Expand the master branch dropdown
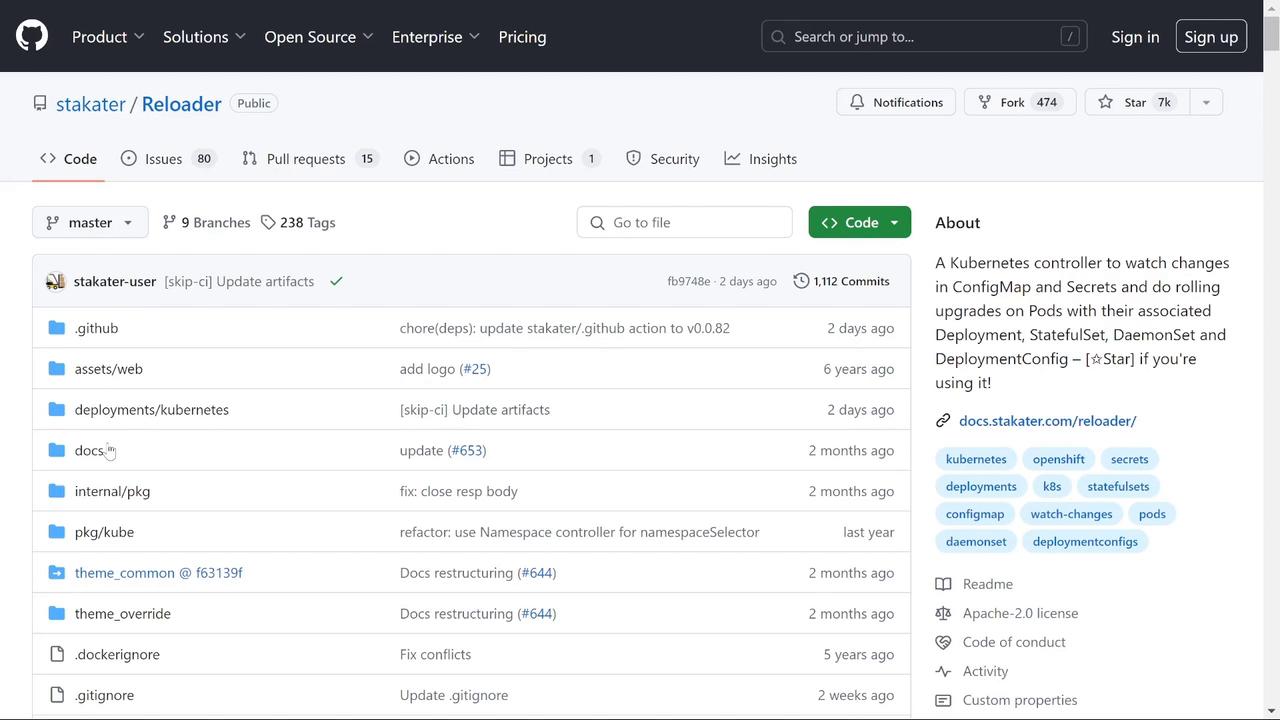The height and width of the screenshot is (720, 1280). pyautogui.click(x=90, y=222)
